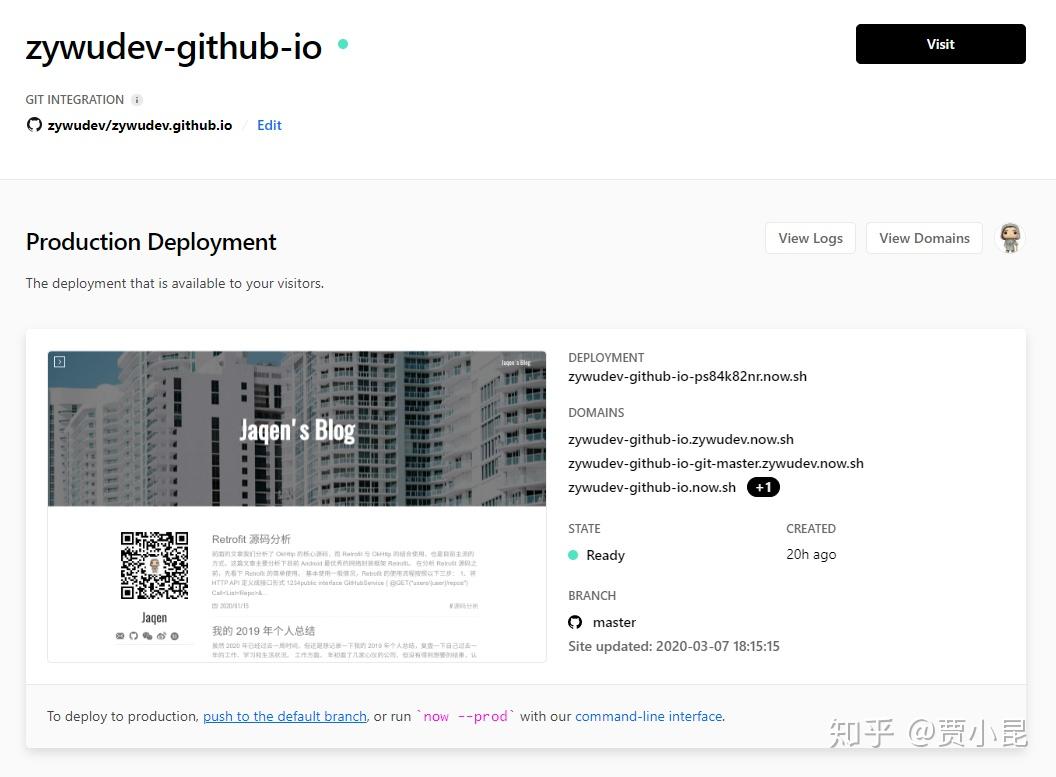Select the GIT INTEGRATION label
The image size is (1056, 777).
tap(75, 100)
